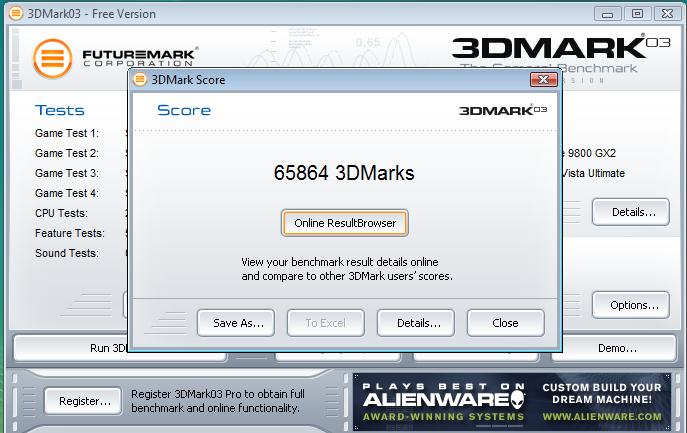Click the Sound Tests: label
687x433 pixels.
click(x=67, y=253)
